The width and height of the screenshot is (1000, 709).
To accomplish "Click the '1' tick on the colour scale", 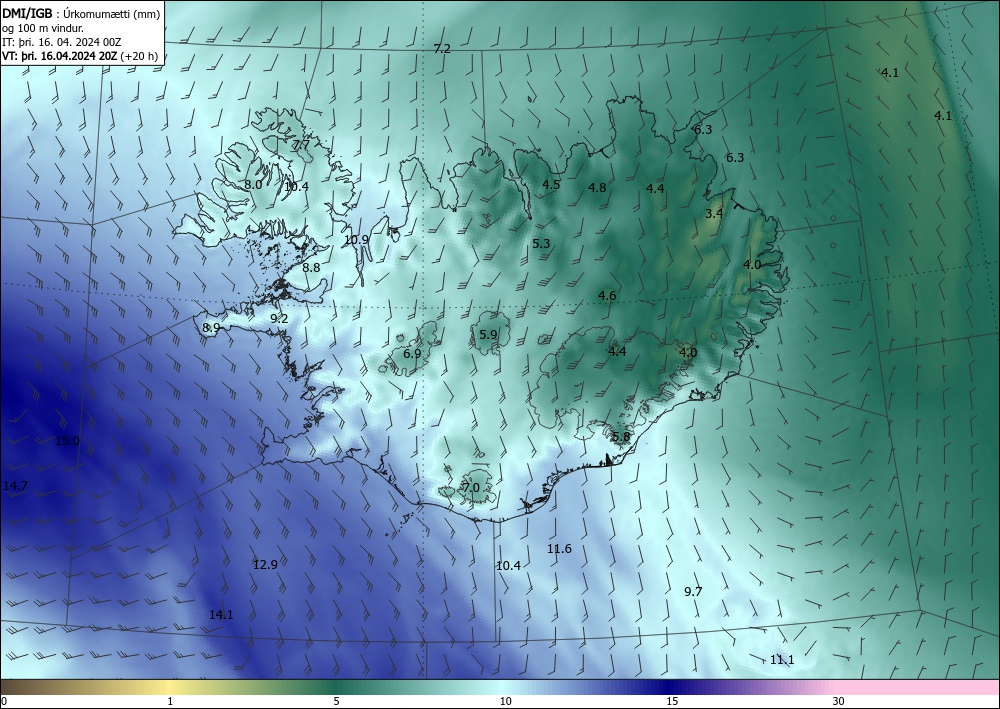I will click(170, 702).
